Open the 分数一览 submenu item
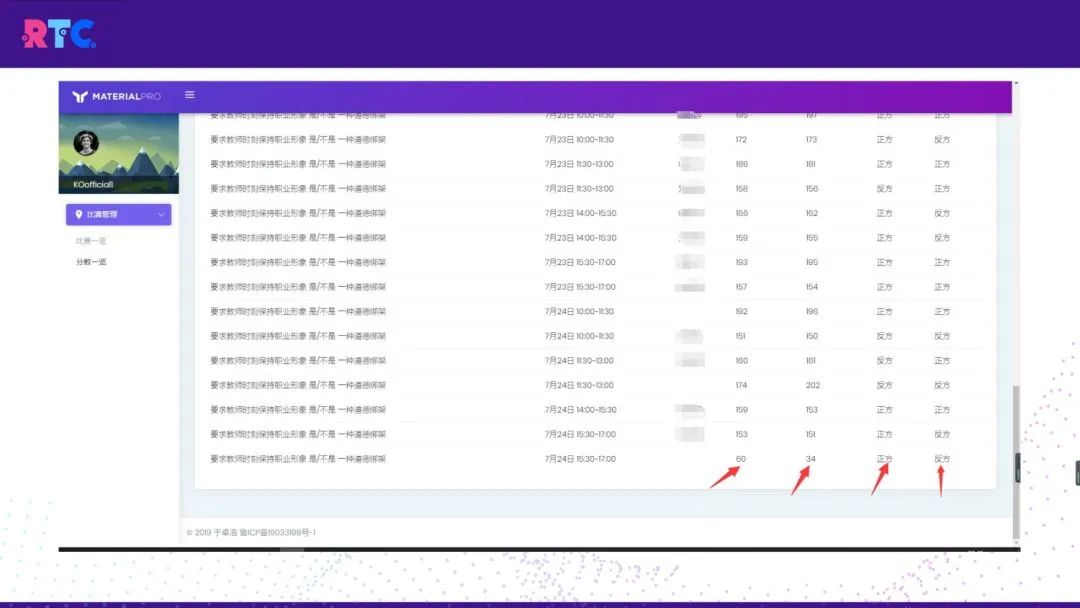The image size is (1080, 608). tap(91, 262)
